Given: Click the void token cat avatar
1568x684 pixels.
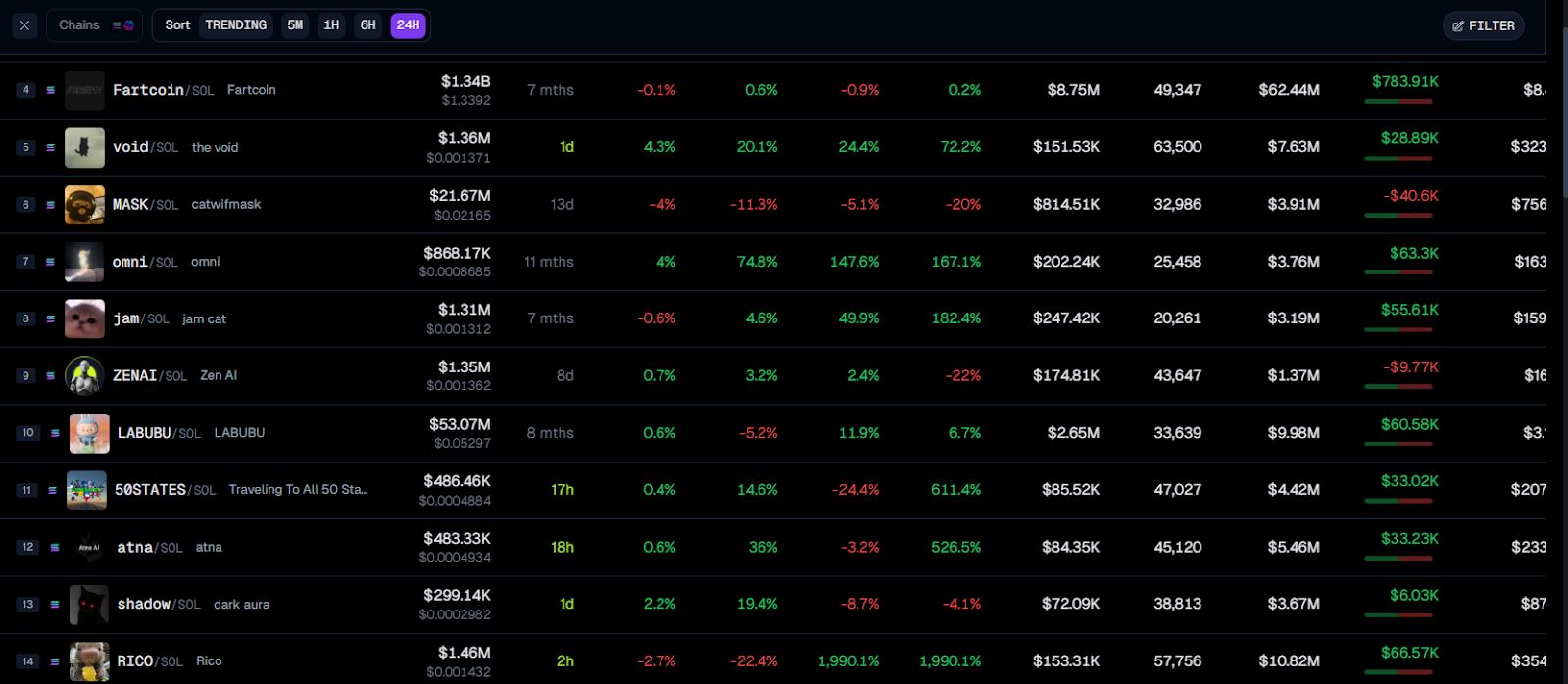Looking at the screenshot, I should pyautogui.click(x=84, y=147).
